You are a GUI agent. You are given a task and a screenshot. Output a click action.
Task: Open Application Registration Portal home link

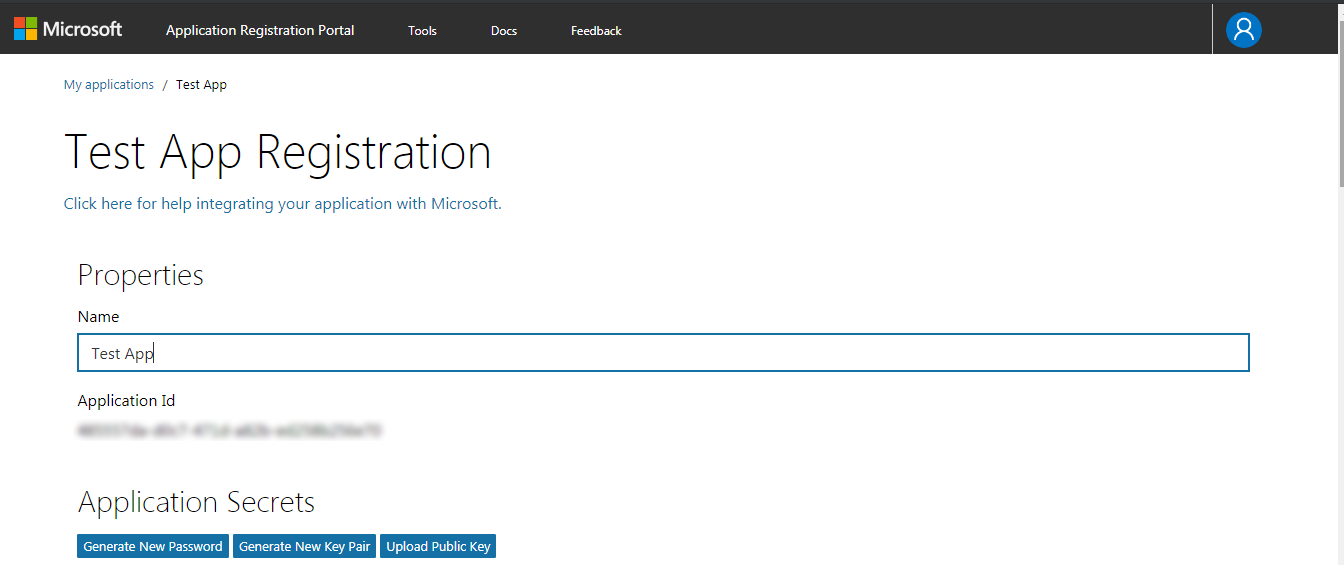pyautogui.click(x=260, y=30)
